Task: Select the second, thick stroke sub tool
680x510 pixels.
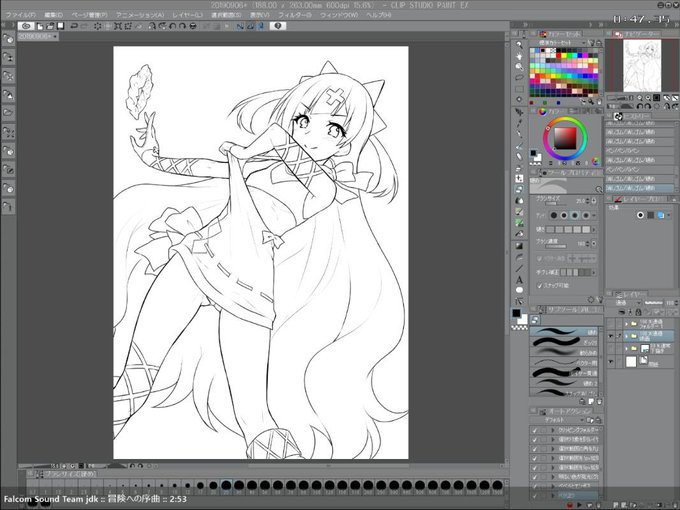Action: tap(564, 342)
